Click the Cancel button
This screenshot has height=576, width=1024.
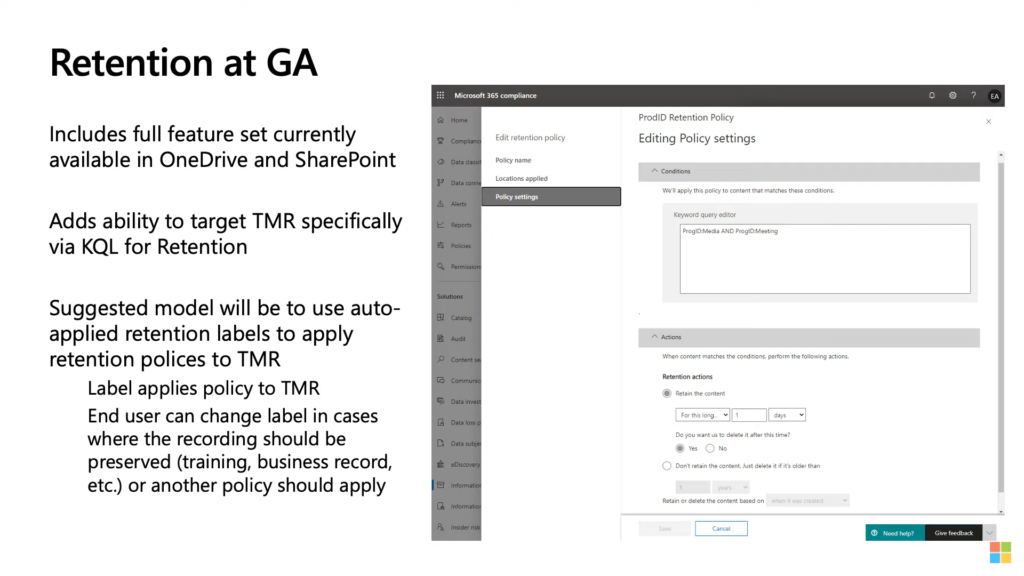pos(721,528)
